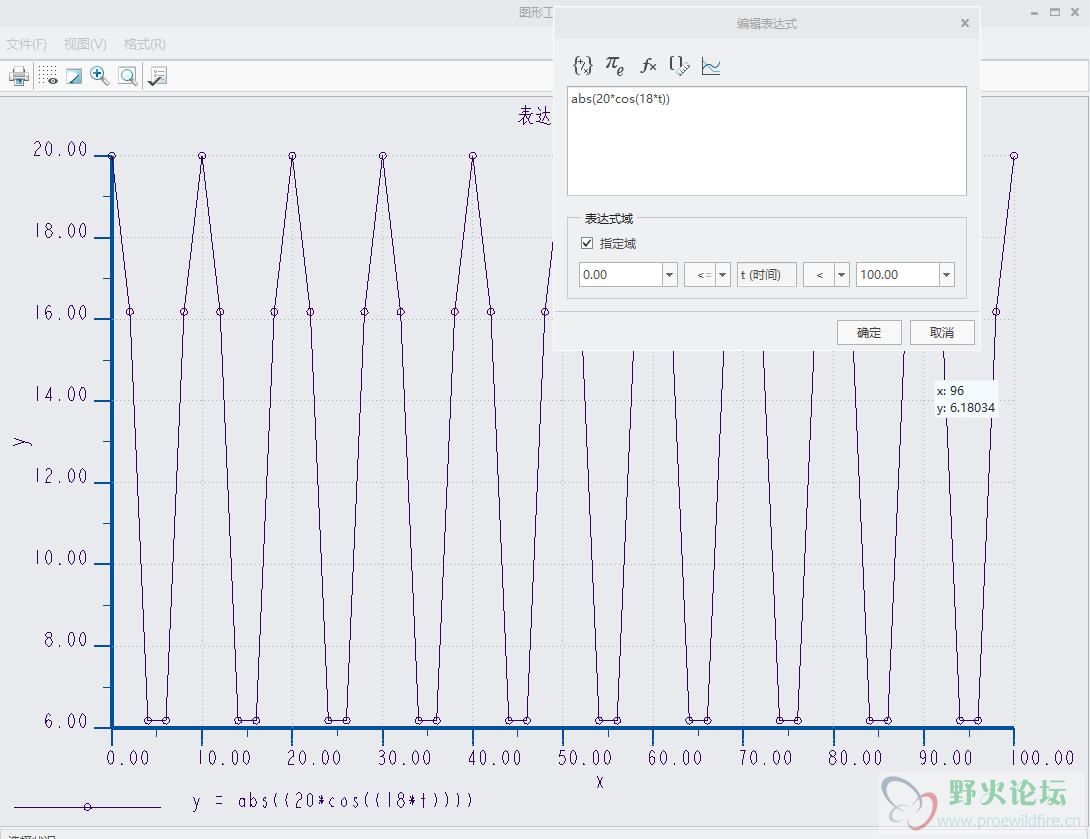This screenshot has width=1090, height=839.
Task: Uncheck the 指定域 checkbox
Action: (587, 243)
